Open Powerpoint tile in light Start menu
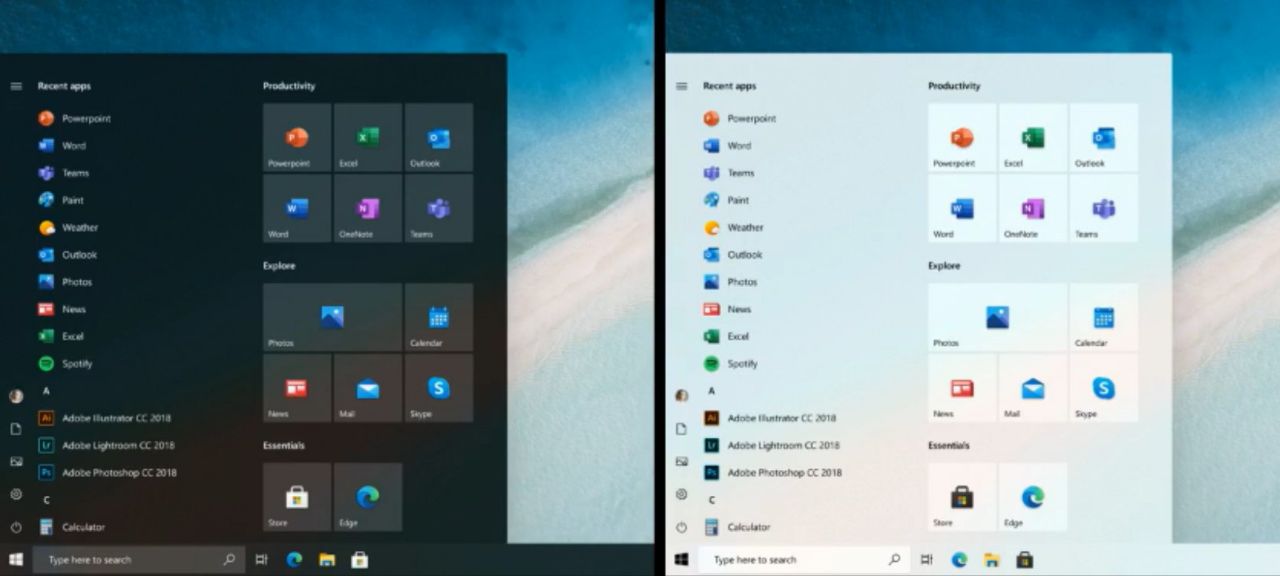Viewport: 1280px width, 576px height. [x=962, y=137]
